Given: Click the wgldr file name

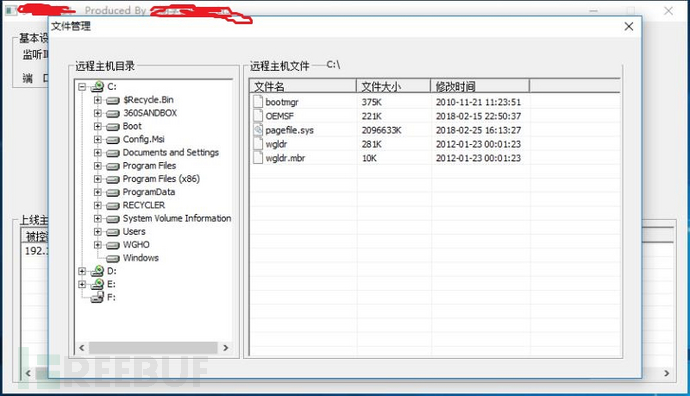Looking at the screenshot, I should (276, 144).
